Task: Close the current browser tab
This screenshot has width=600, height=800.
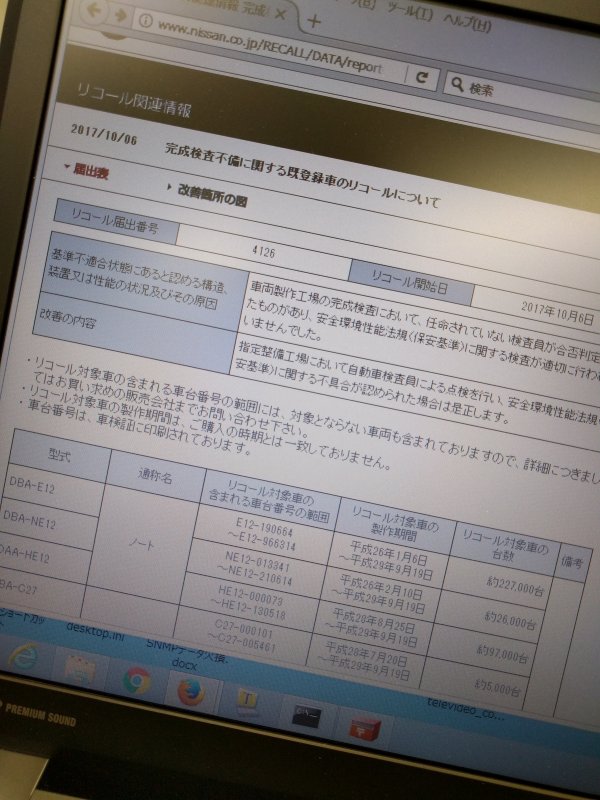Action: point(280,15)
